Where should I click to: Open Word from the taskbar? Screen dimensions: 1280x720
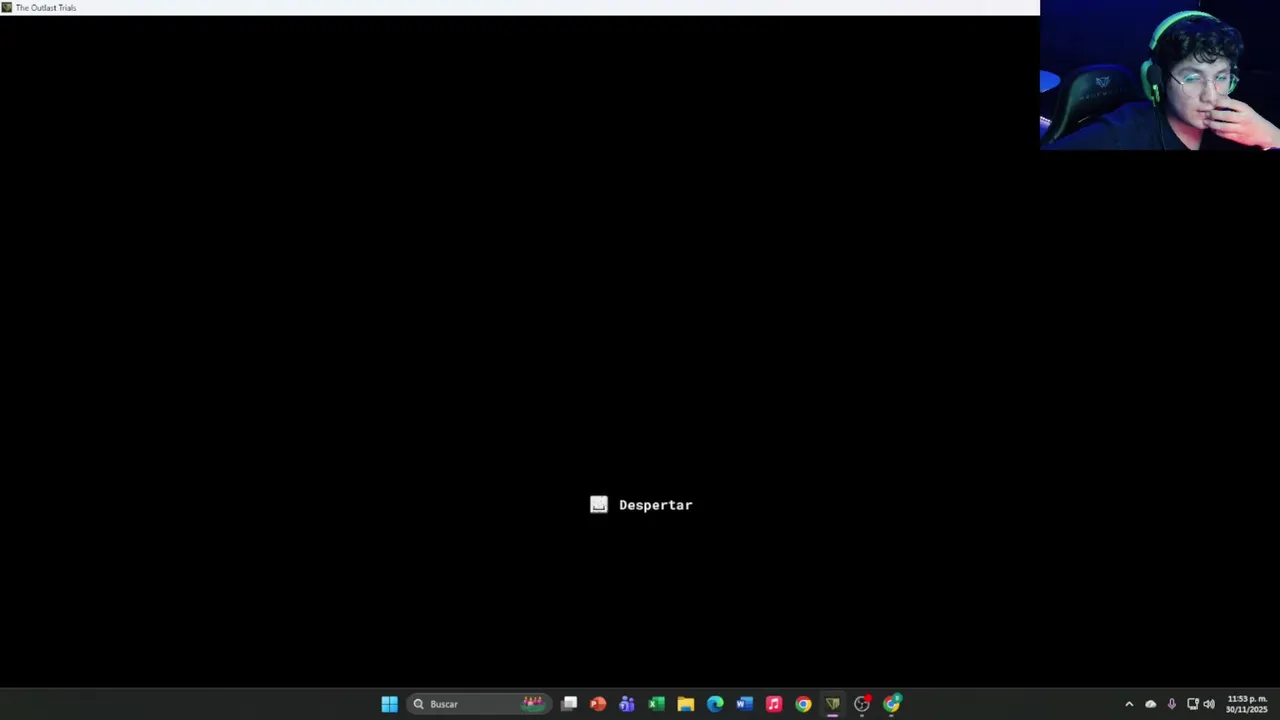click(x=744, y=704)
